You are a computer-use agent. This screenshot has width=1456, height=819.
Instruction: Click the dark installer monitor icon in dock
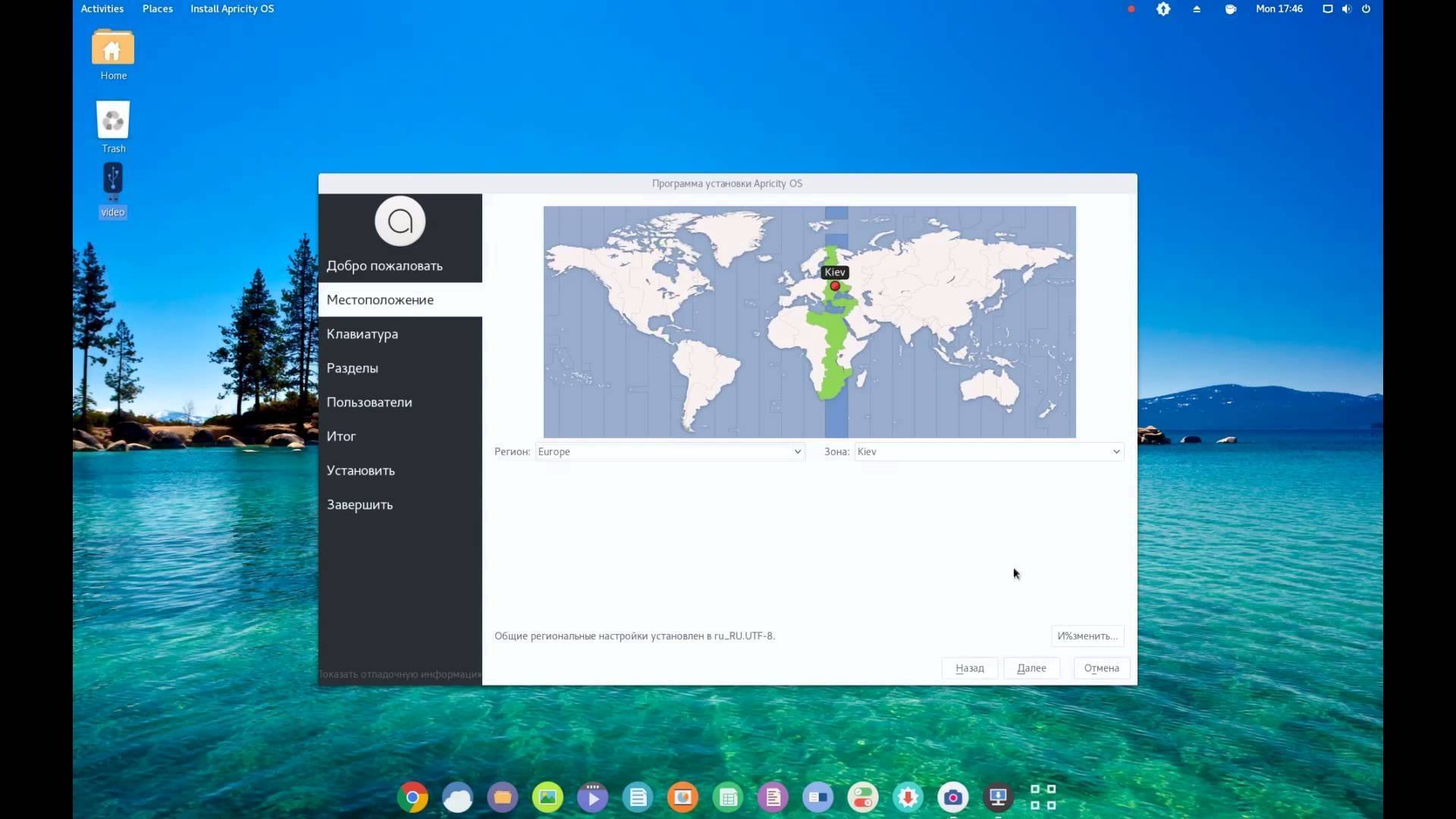[x=998, y=798]
